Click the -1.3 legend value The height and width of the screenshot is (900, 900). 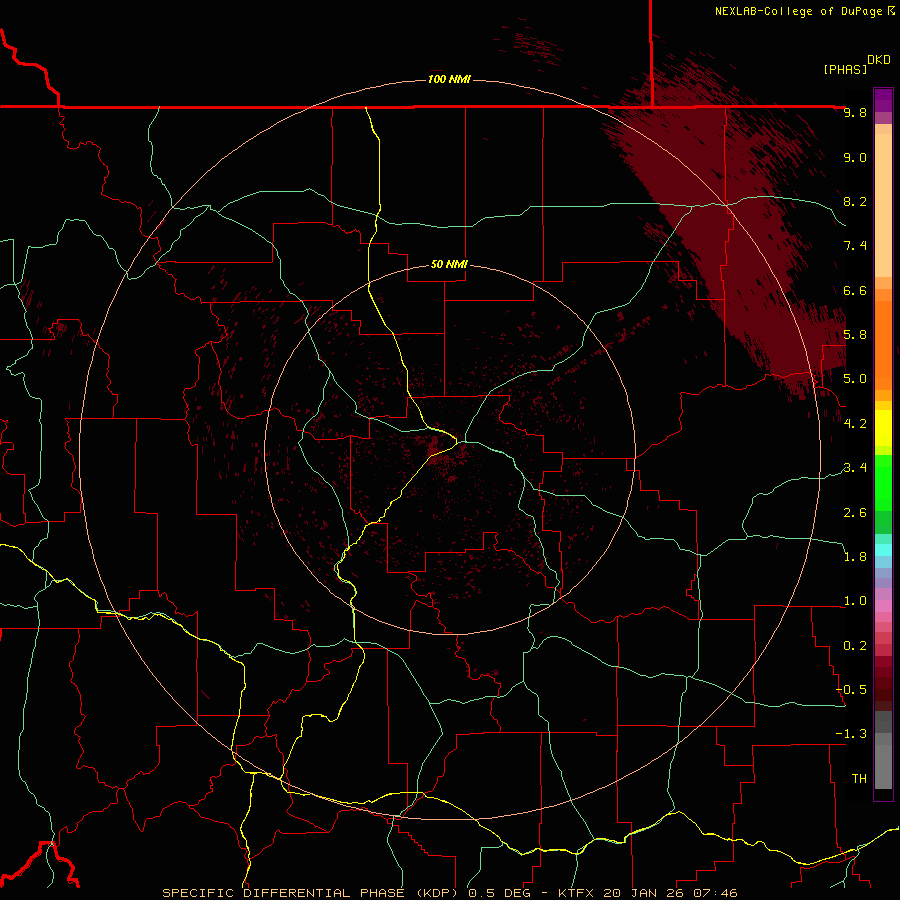(x=851, y=734)
